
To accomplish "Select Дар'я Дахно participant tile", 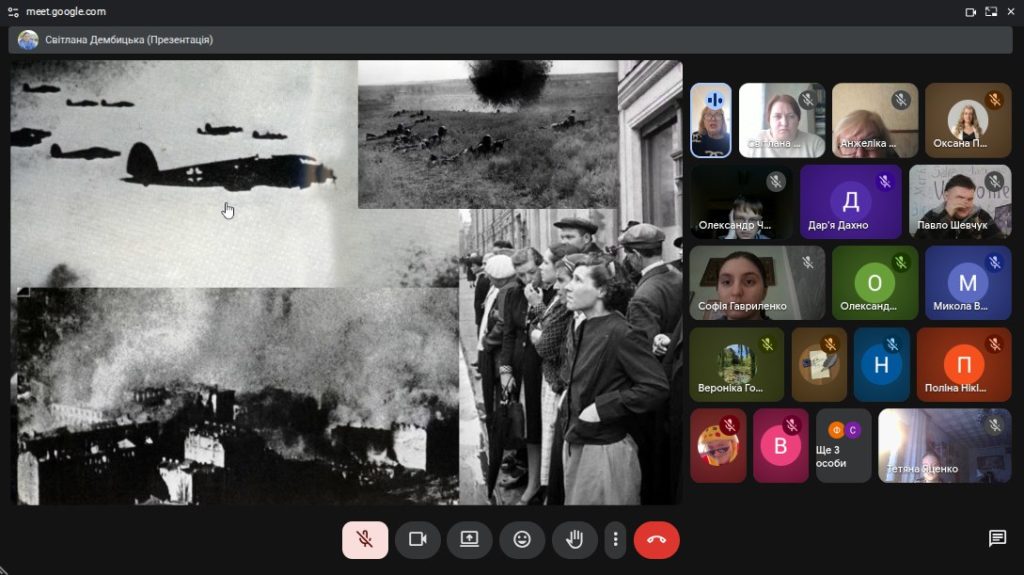I will pos(850,201).
